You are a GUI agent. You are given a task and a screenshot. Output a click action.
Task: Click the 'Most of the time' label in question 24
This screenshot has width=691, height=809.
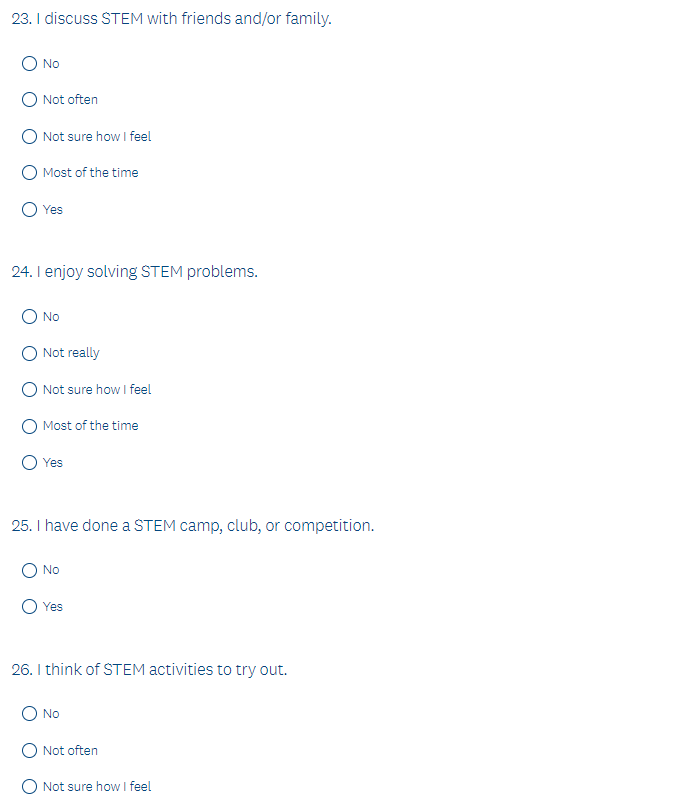pyautogui.click(x=91, y=426)
